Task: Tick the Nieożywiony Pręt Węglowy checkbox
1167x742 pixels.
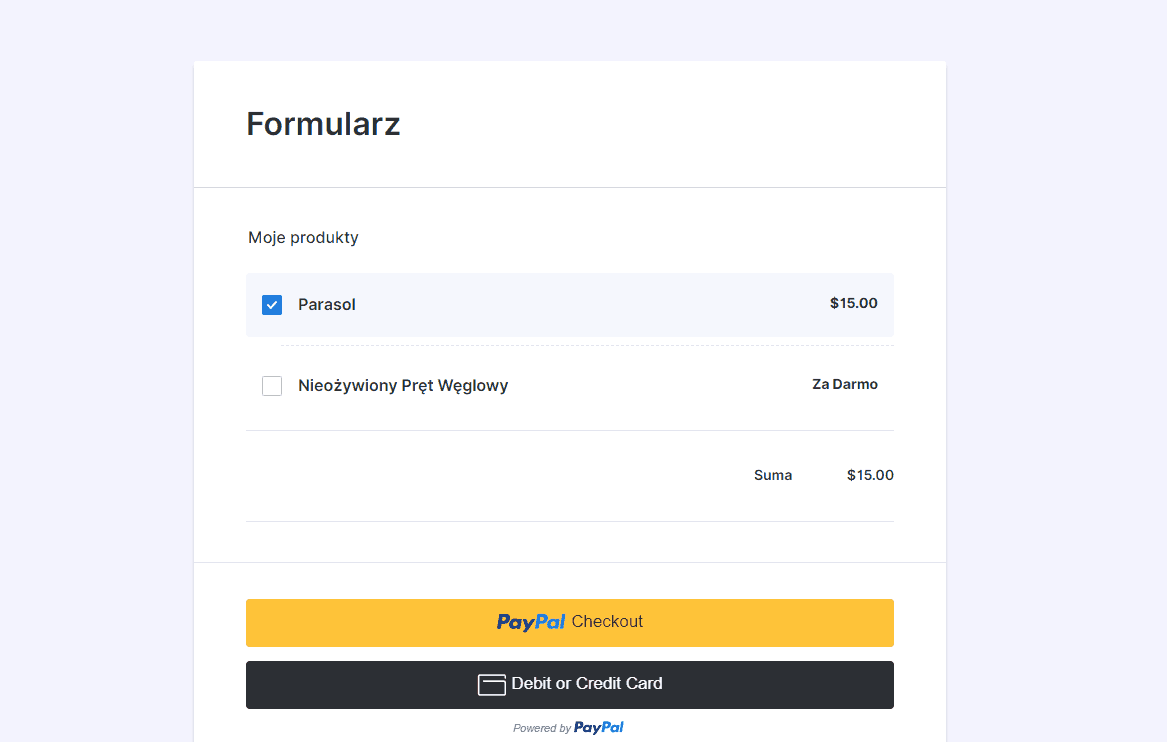Action: coord(272,386)
